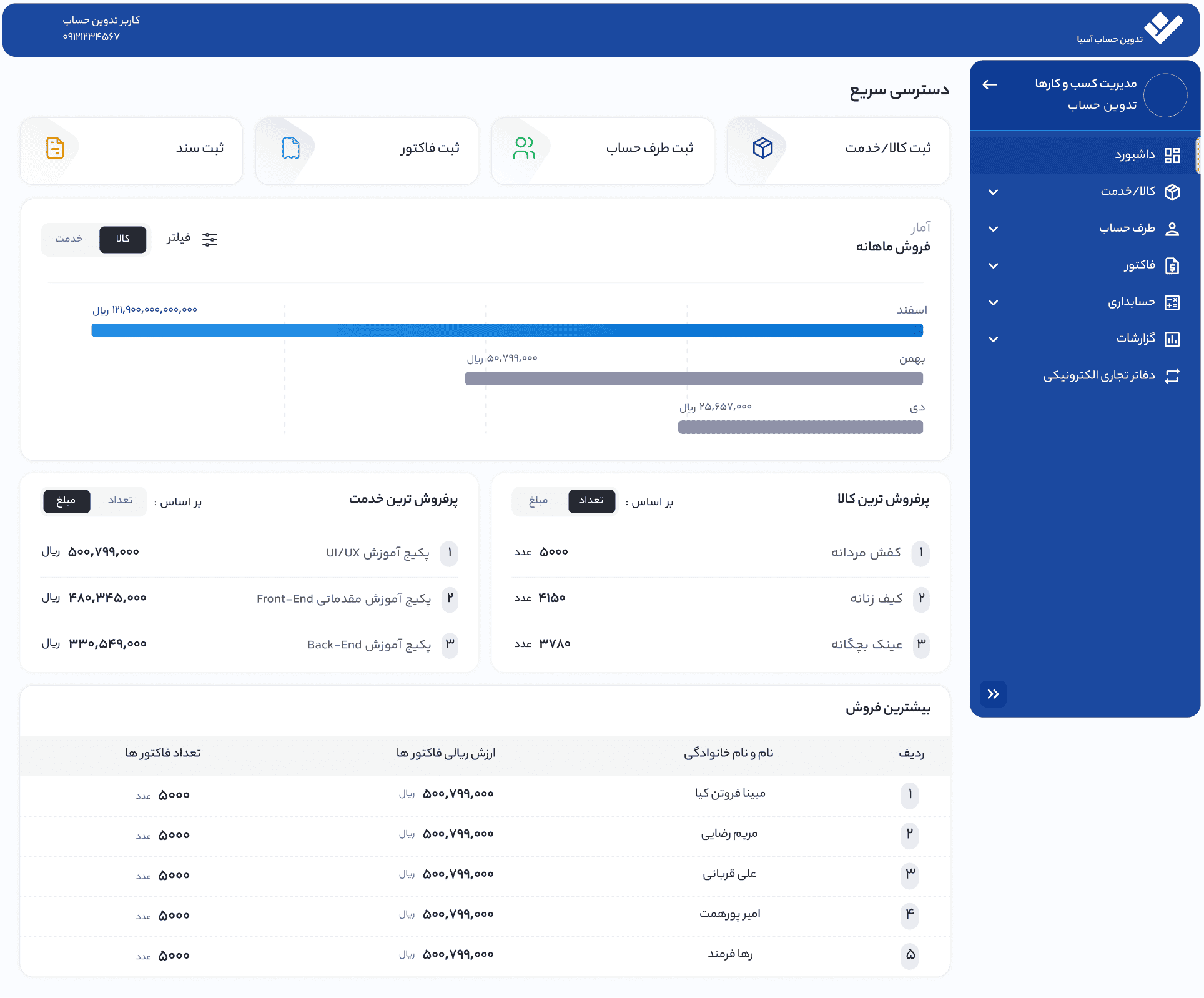Open the filter sliders icon beside فیلتر

210,239
